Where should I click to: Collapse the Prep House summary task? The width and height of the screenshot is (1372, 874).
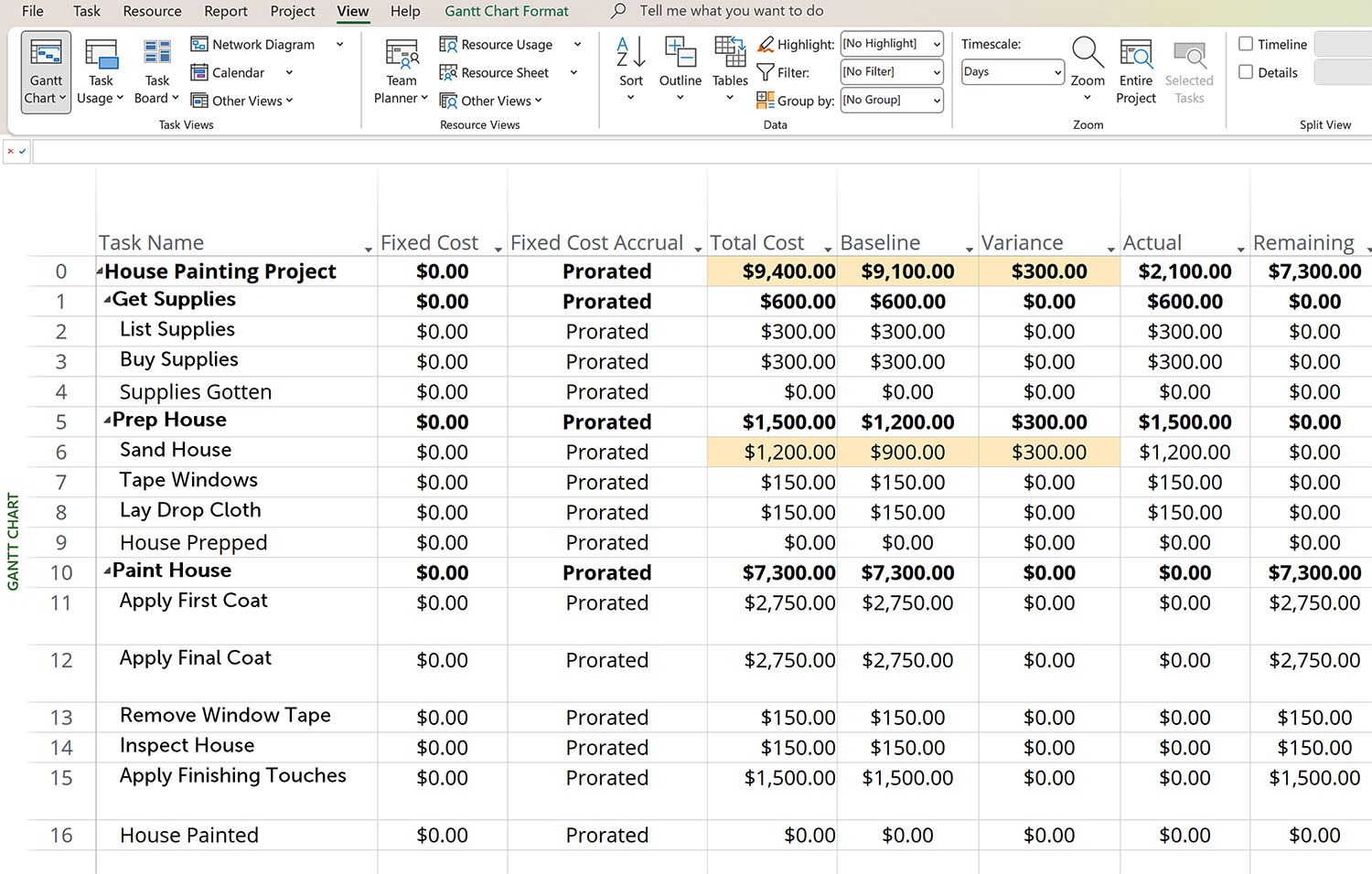(x=107, y=421)
